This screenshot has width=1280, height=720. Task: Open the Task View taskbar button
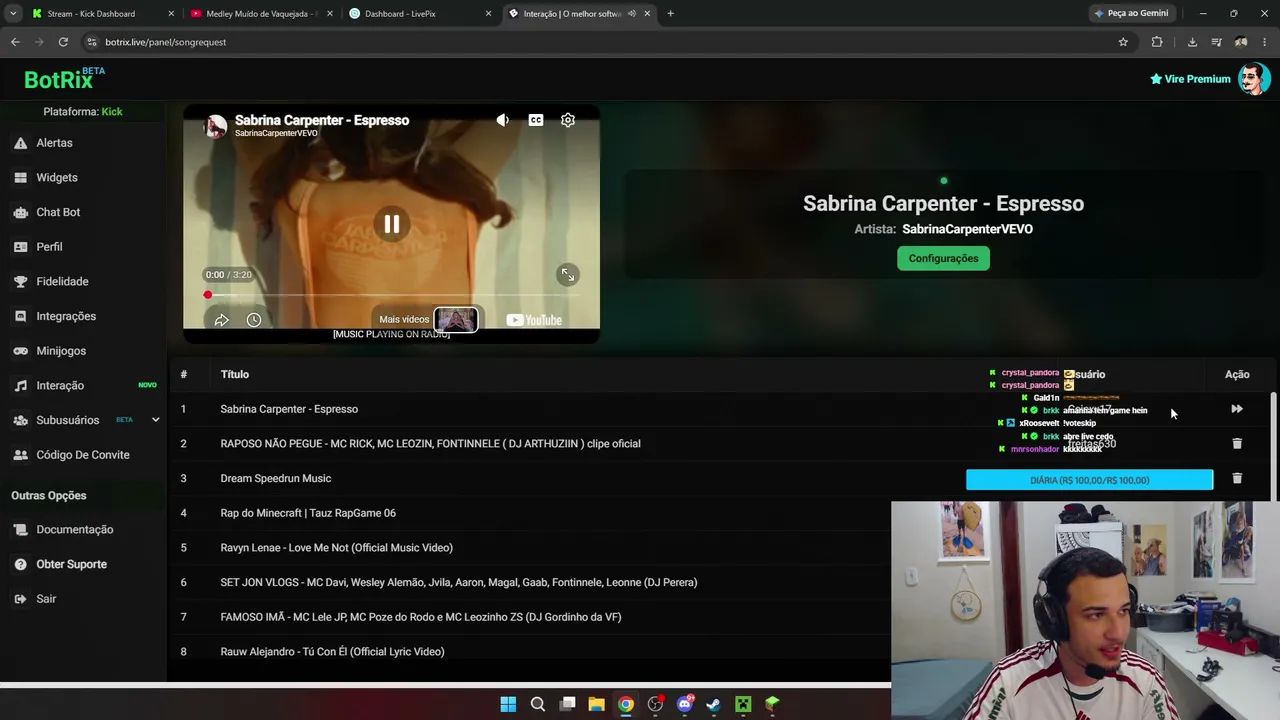click(567, 704)
